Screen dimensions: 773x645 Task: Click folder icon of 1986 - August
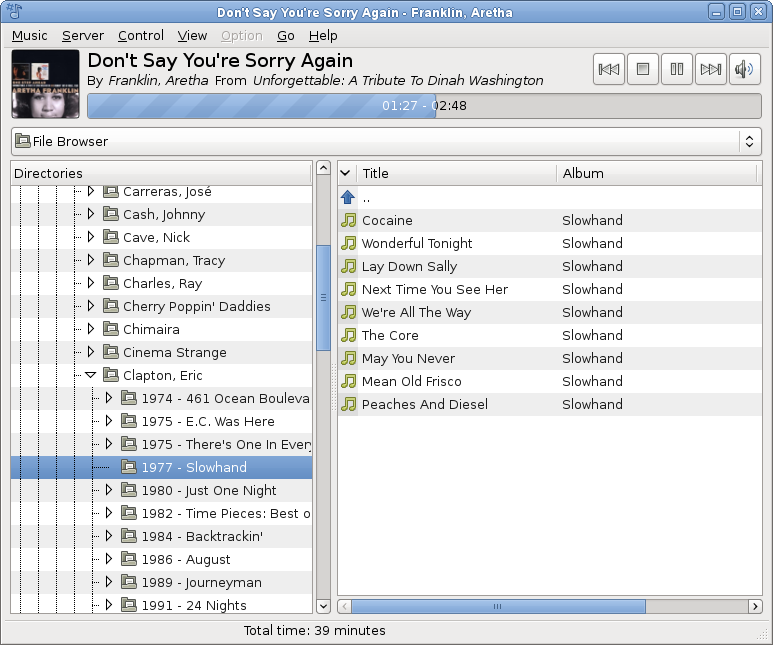click(x=129, y=559)
